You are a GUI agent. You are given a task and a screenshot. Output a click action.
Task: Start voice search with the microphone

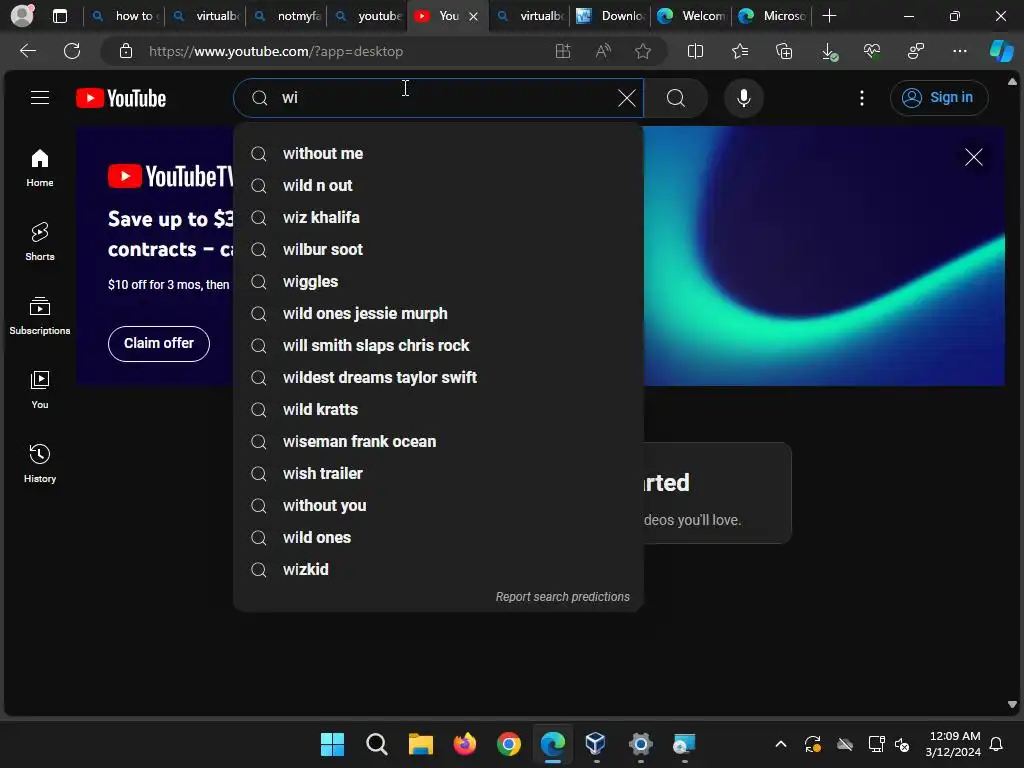coord(743,98)
